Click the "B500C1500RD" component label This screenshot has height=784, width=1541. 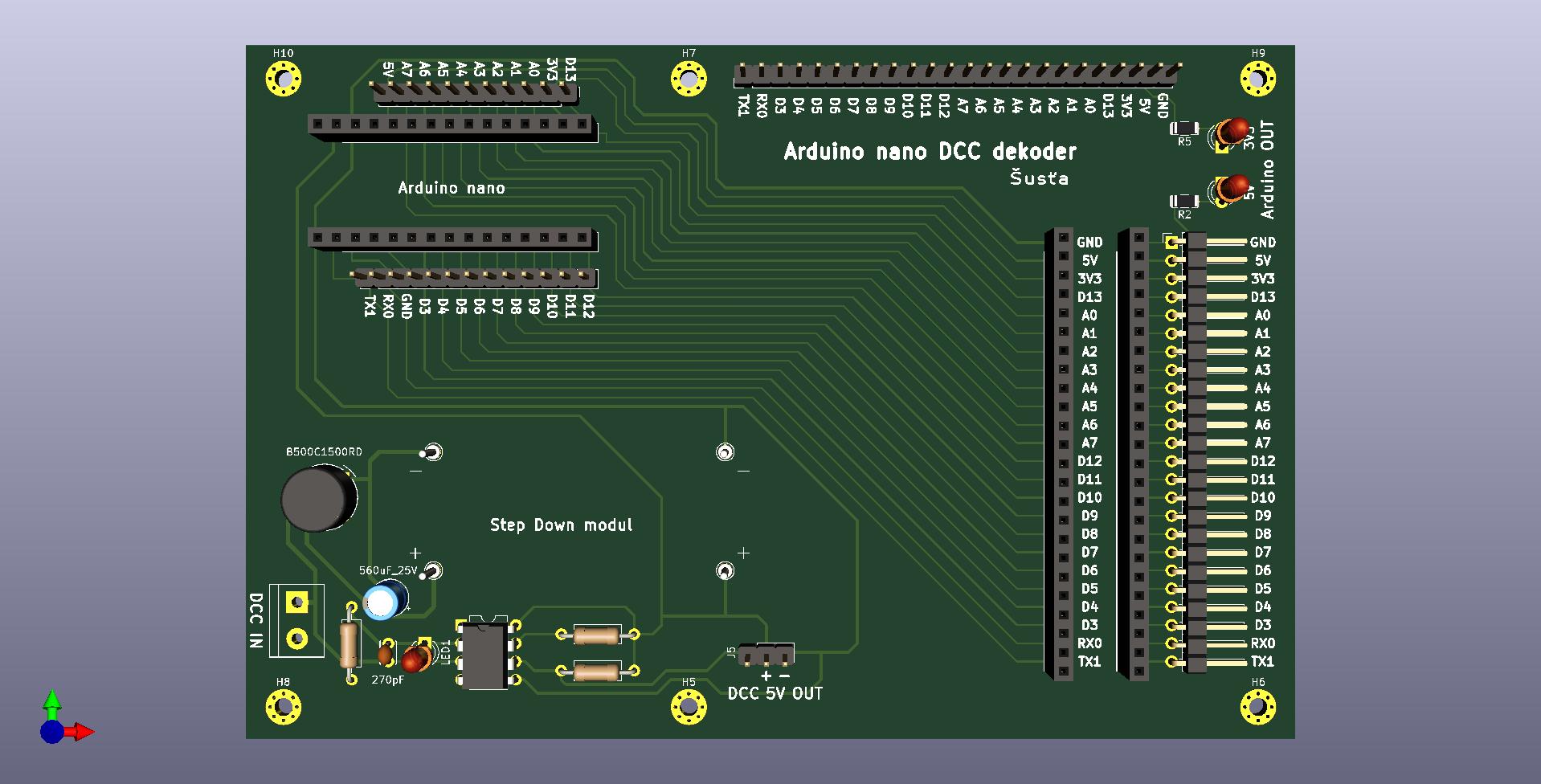pos(324,452)
